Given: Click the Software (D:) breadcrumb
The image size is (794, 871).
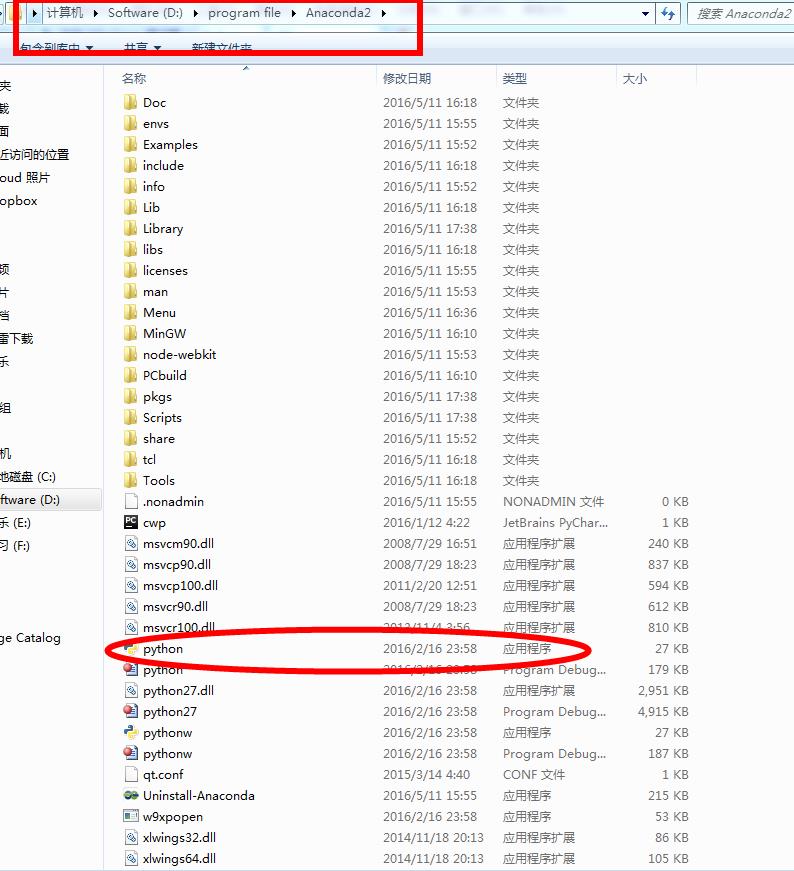Looking at the screenshot, I should [x=145, y=13].
